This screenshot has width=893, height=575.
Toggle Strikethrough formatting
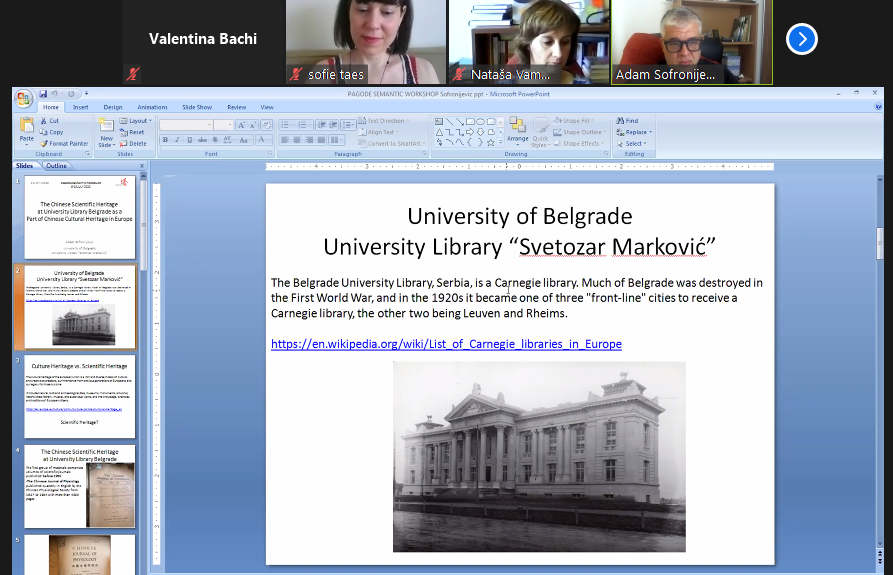(x=202, y=139)
